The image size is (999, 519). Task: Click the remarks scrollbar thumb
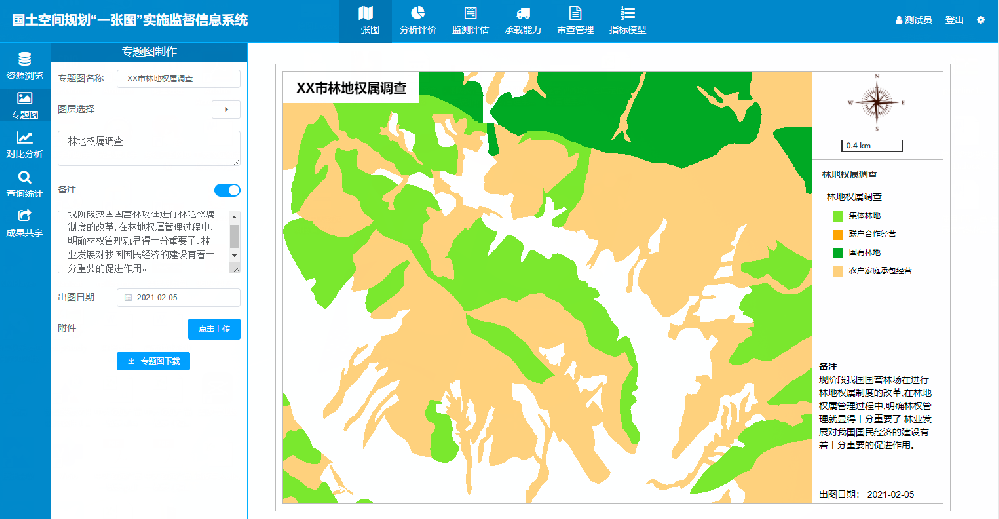pyautogui.click(x=234, y=236)
